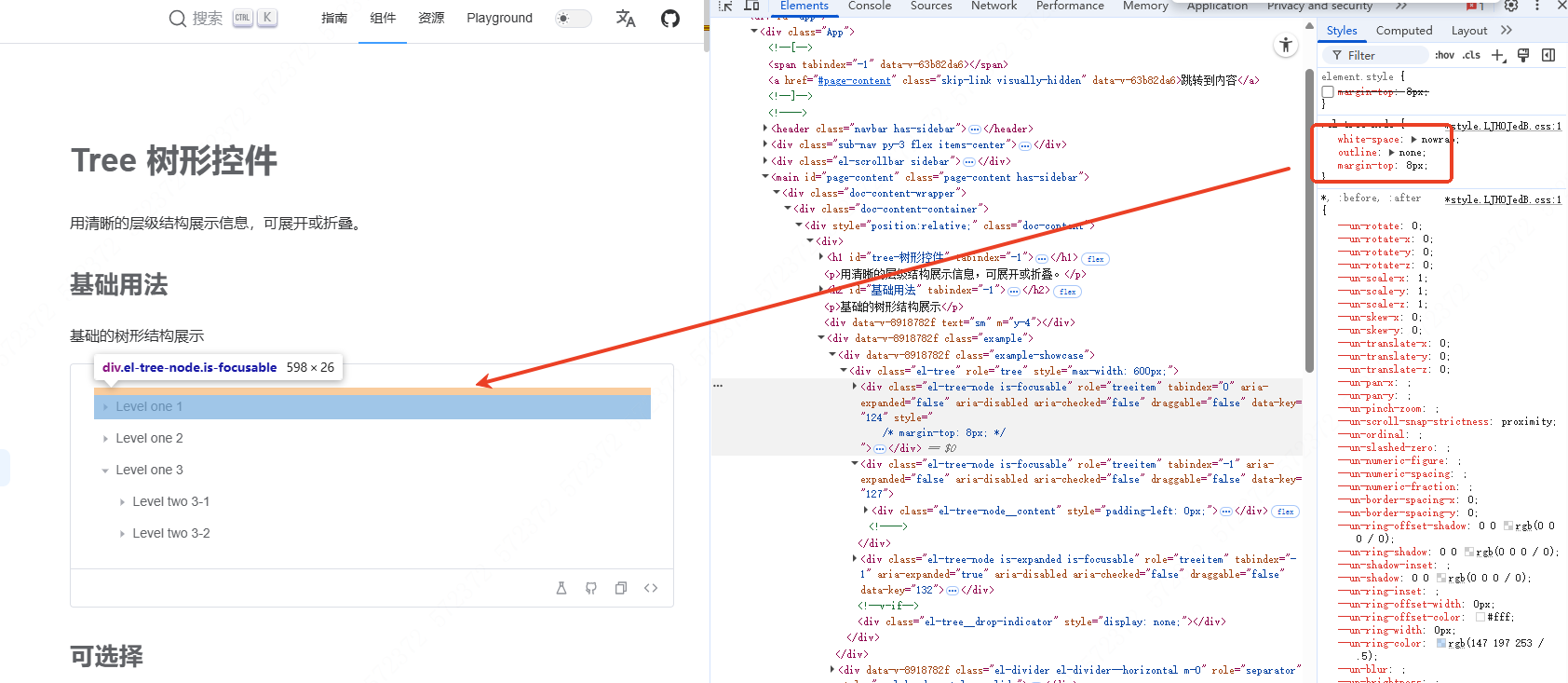Collapse the main page-content element
Viewport: 1568px width, 683px height.
click(766, 177)
